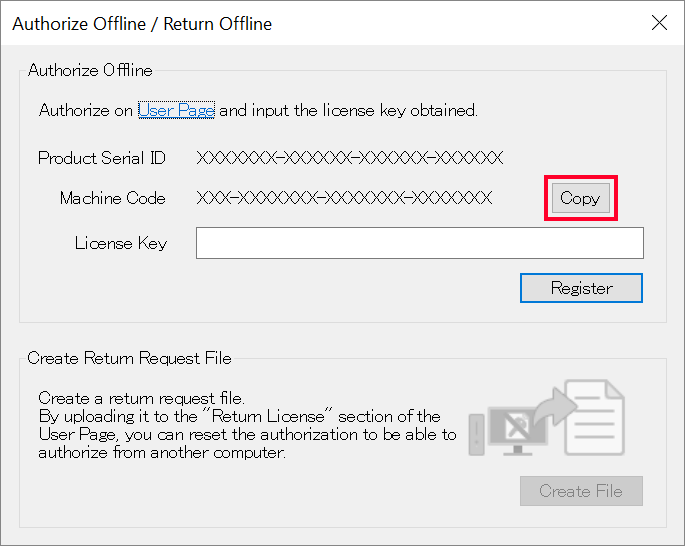Select the Machine Code value text
Viewport: 685px width, 546px height.
(x=344, y=198)
